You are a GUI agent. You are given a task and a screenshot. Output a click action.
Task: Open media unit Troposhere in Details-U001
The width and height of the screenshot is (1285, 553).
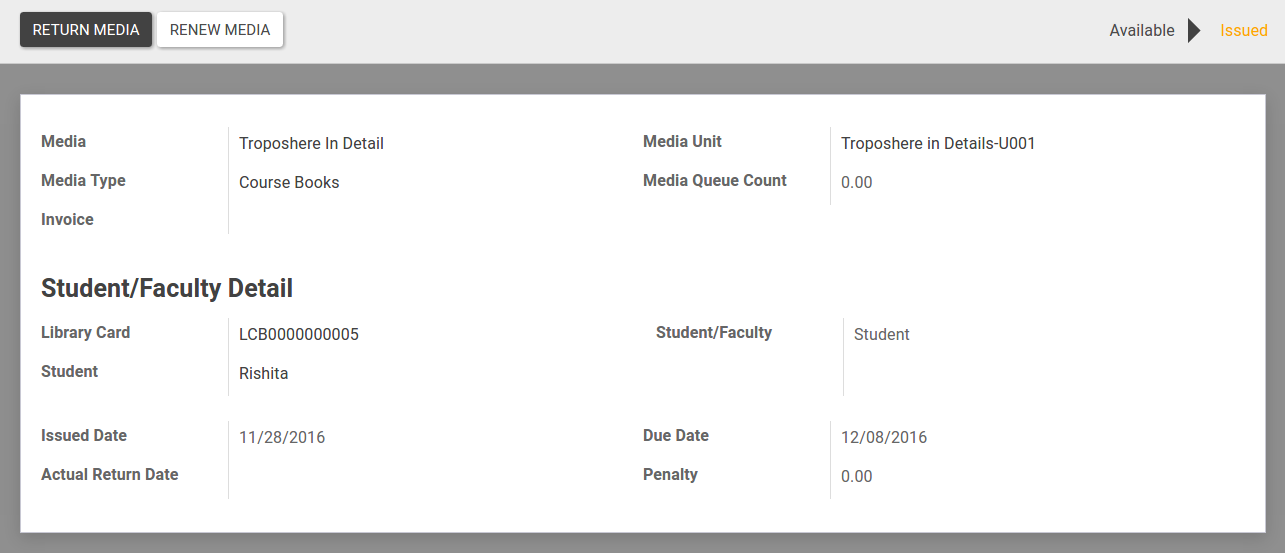point(938,144)
